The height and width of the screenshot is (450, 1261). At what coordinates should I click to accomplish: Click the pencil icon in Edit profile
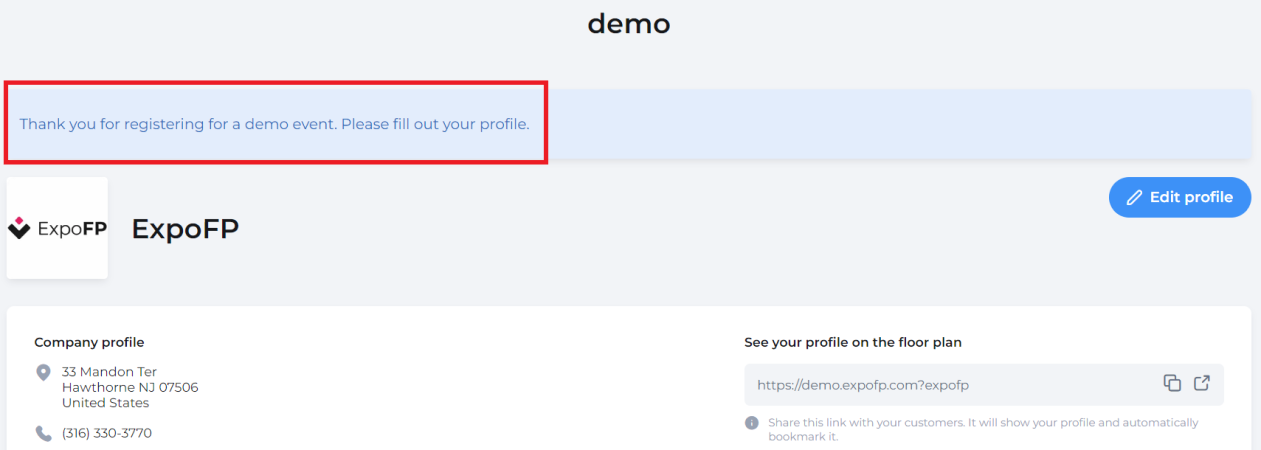1134,198
